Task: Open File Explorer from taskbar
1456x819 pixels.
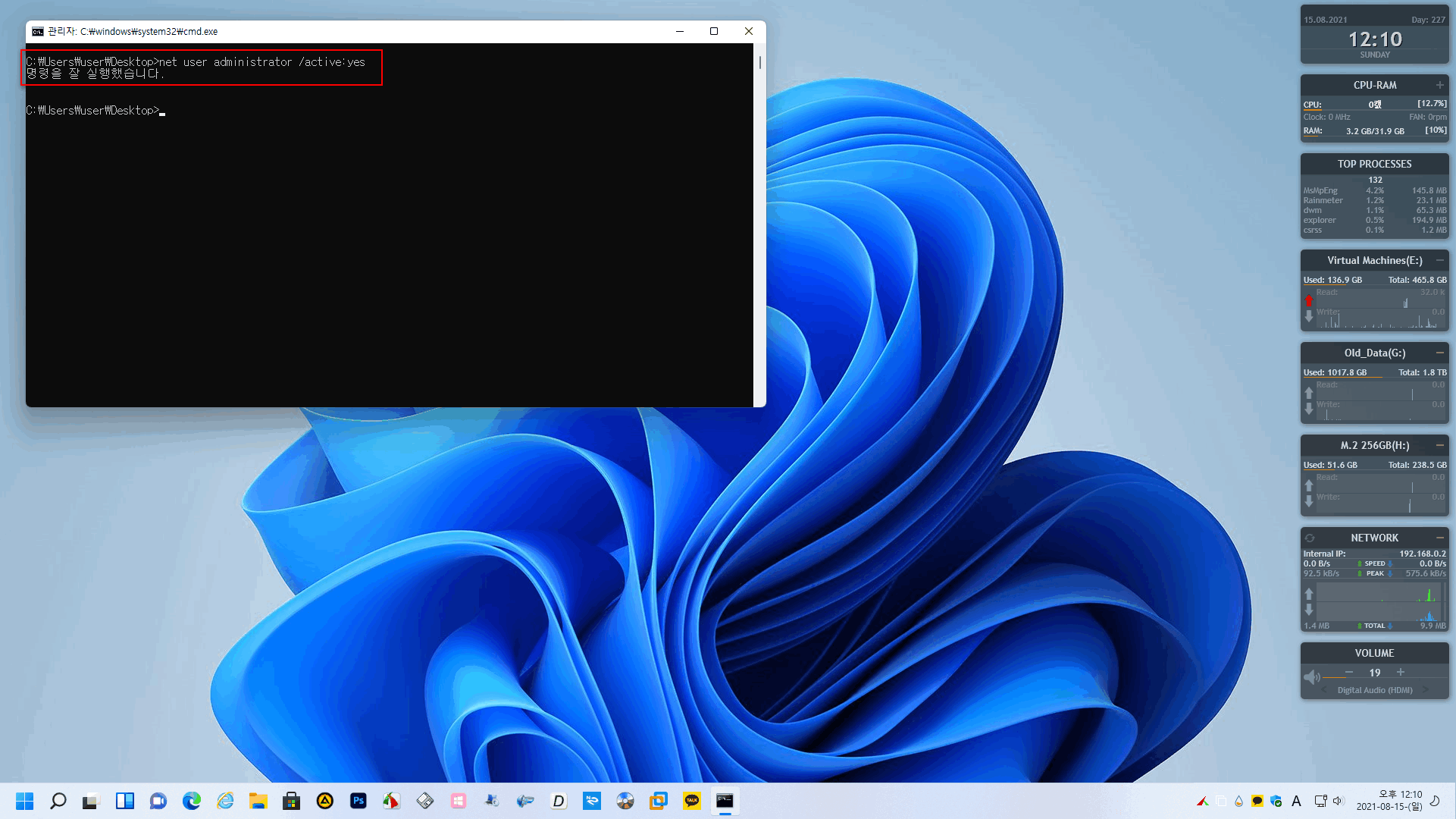Action: click(x=258, y=801)
